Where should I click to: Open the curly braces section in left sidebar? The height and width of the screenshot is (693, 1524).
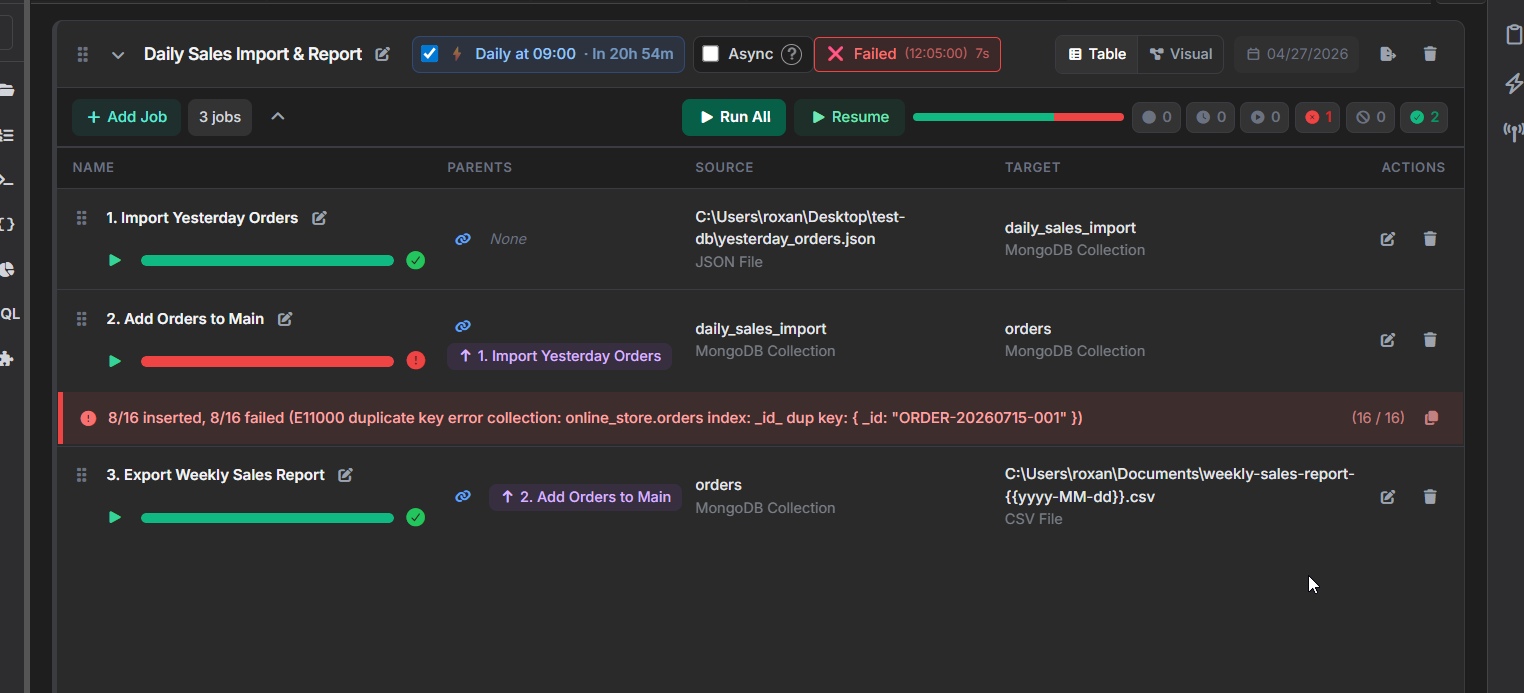click(x=8, y=225)
